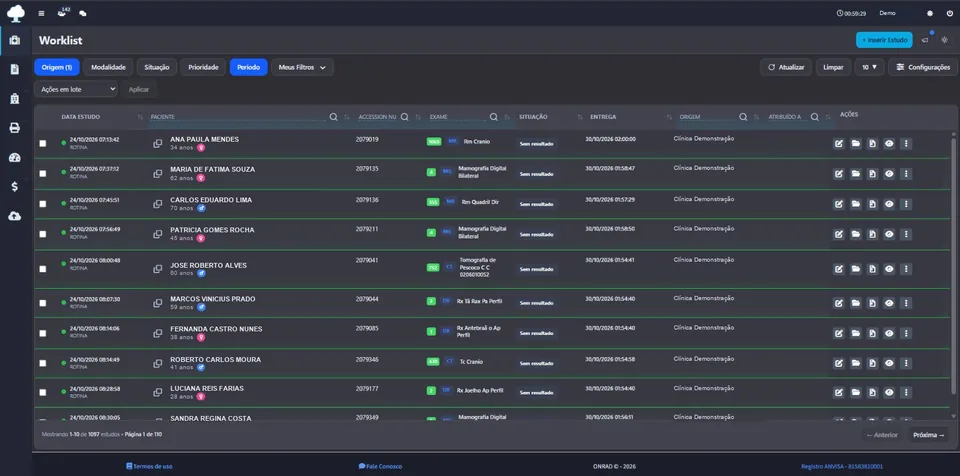Open the Origem (1) filter
Screen dimensions: 960x476
pyautogui.click(x=57, y=67)
